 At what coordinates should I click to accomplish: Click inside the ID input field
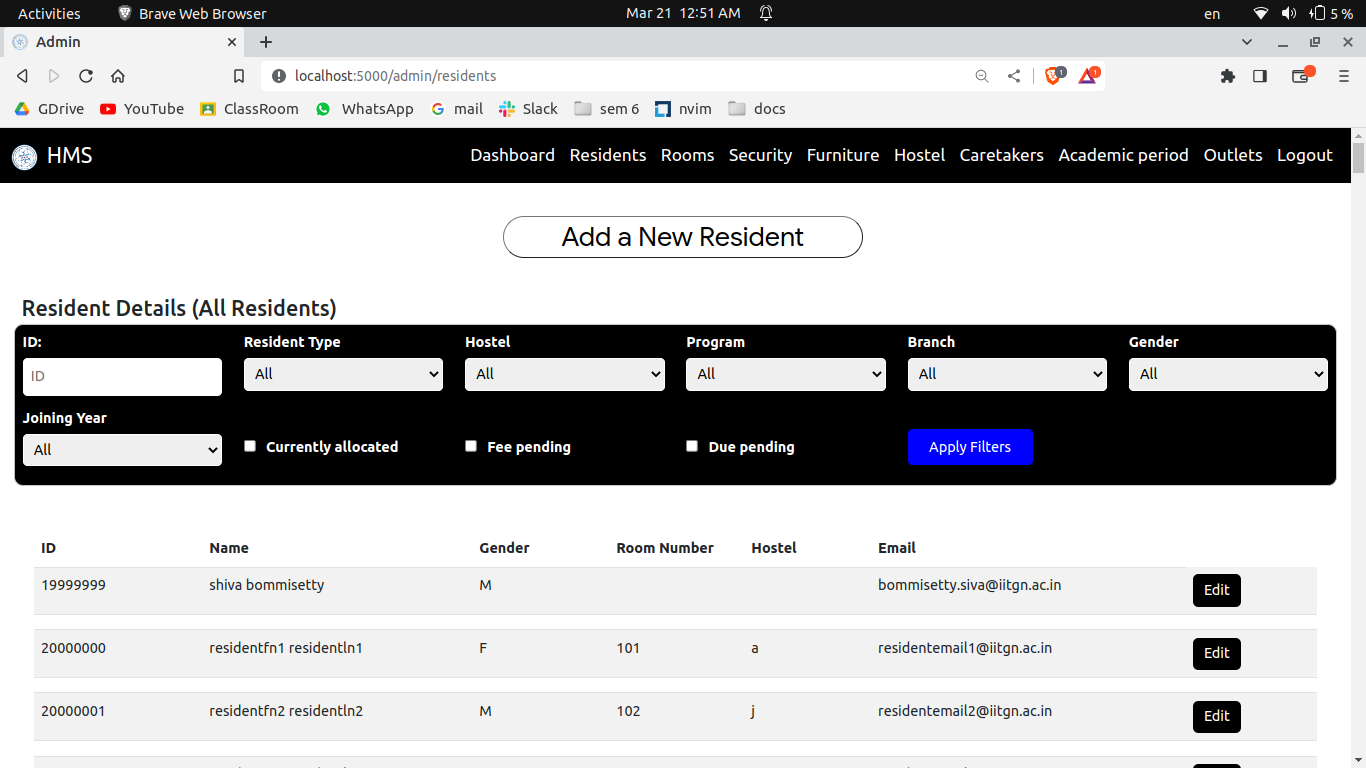122,377
